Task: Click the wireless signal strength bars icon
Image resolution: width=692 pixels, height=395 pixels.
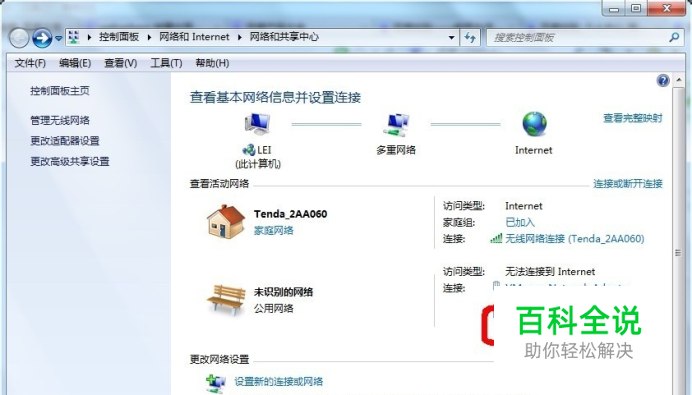Action: click(x=496, y=239)
